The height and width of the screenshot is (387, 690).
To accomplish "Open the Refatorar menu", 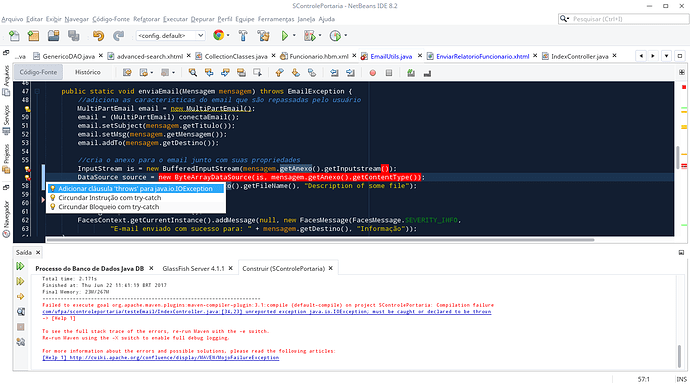I will [147, 19].
